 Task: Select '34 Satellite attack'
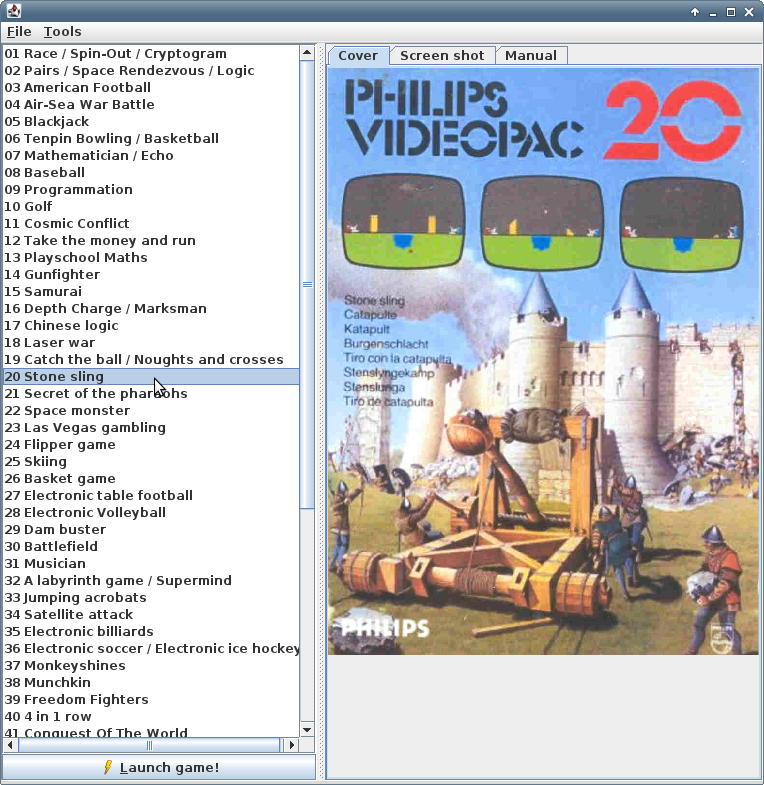[x=151, y=615]
